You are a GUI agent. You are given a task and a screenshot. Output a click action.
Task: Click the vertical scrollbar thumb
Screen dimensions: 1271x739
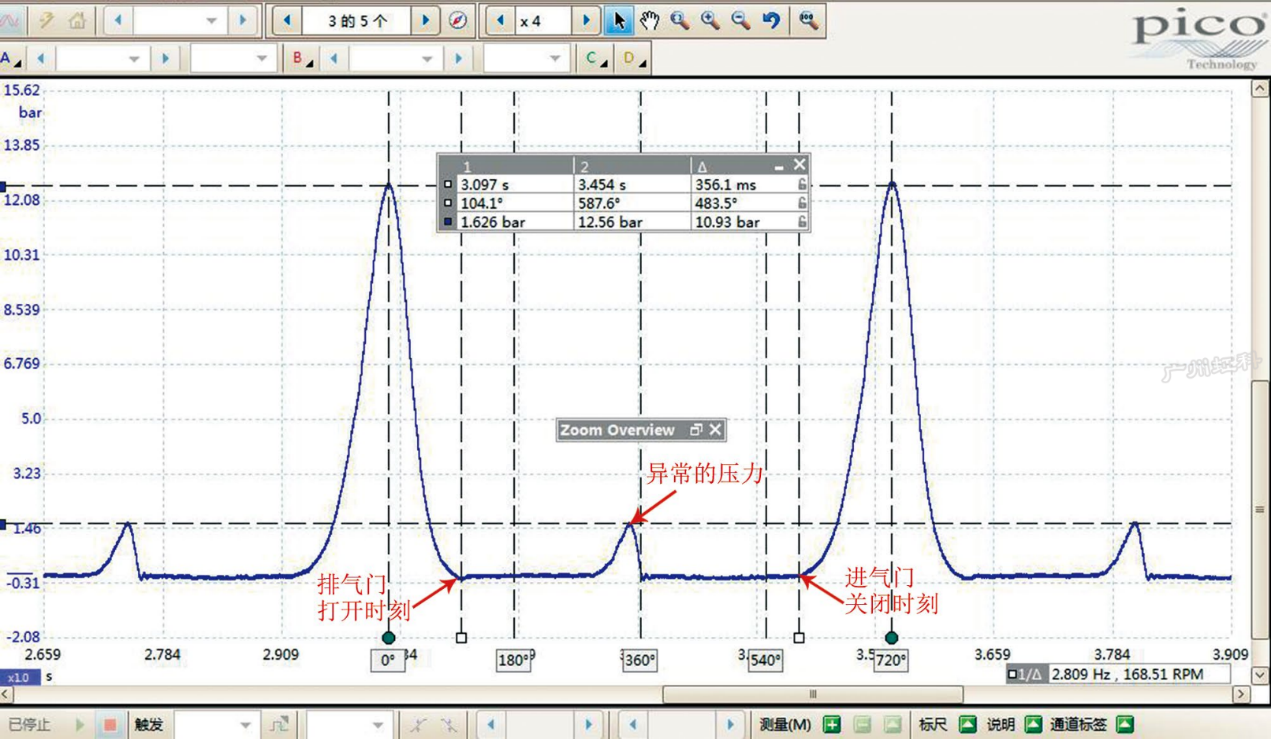click(1260, 510)
